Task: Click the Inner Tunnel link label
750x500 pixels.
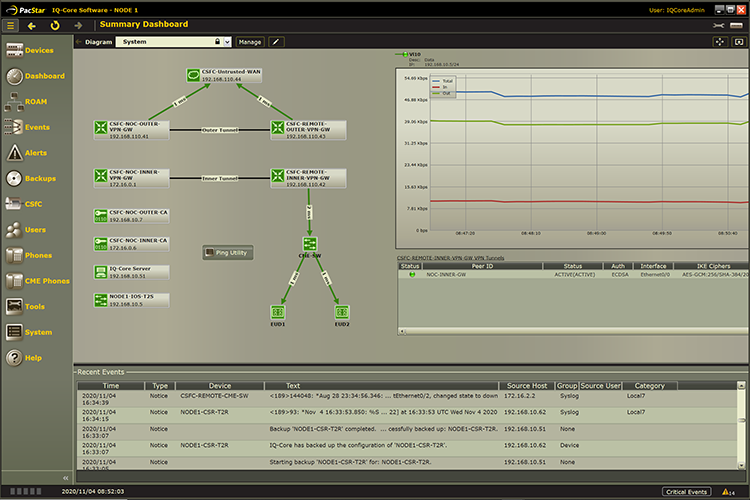Action: [x=220, y=178]
